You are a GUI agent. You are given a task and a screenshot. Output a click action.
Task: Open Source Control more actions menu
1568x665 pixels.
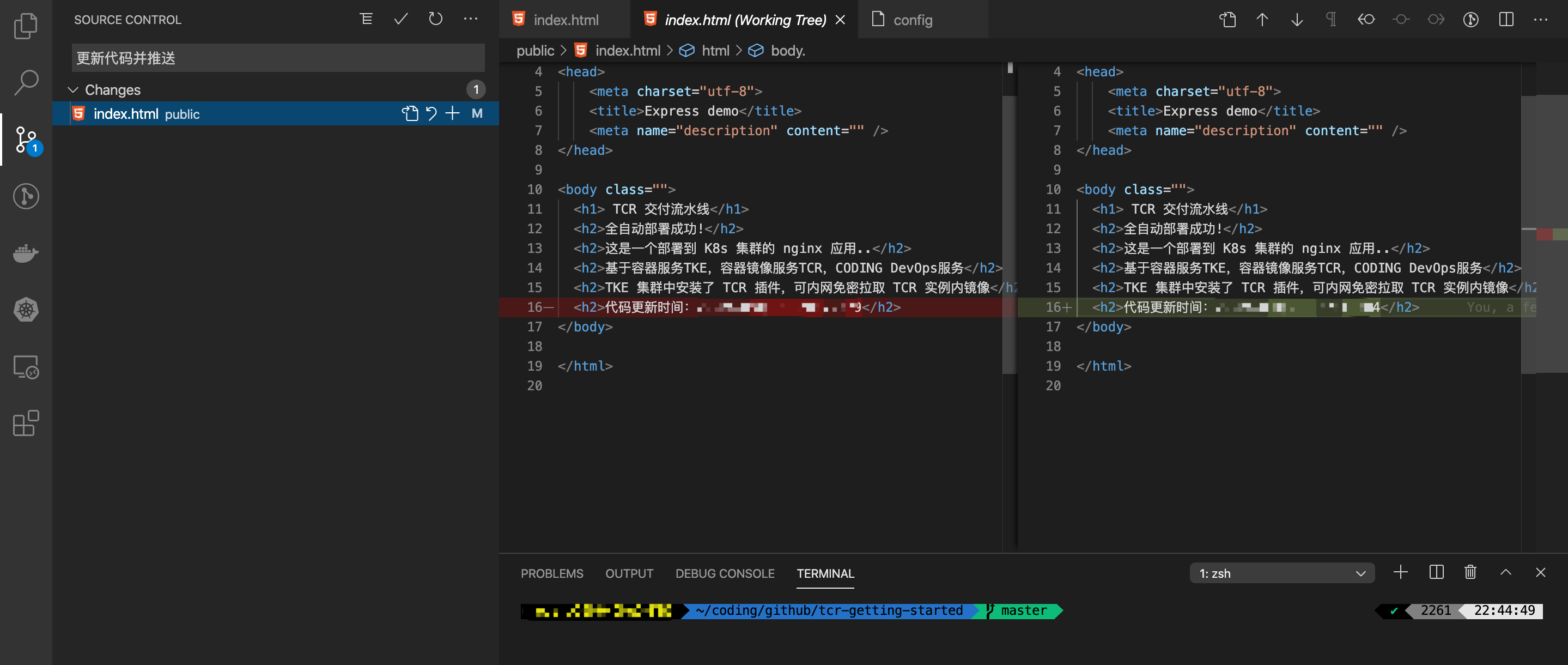pyautogui.click(x=471, y=20)
